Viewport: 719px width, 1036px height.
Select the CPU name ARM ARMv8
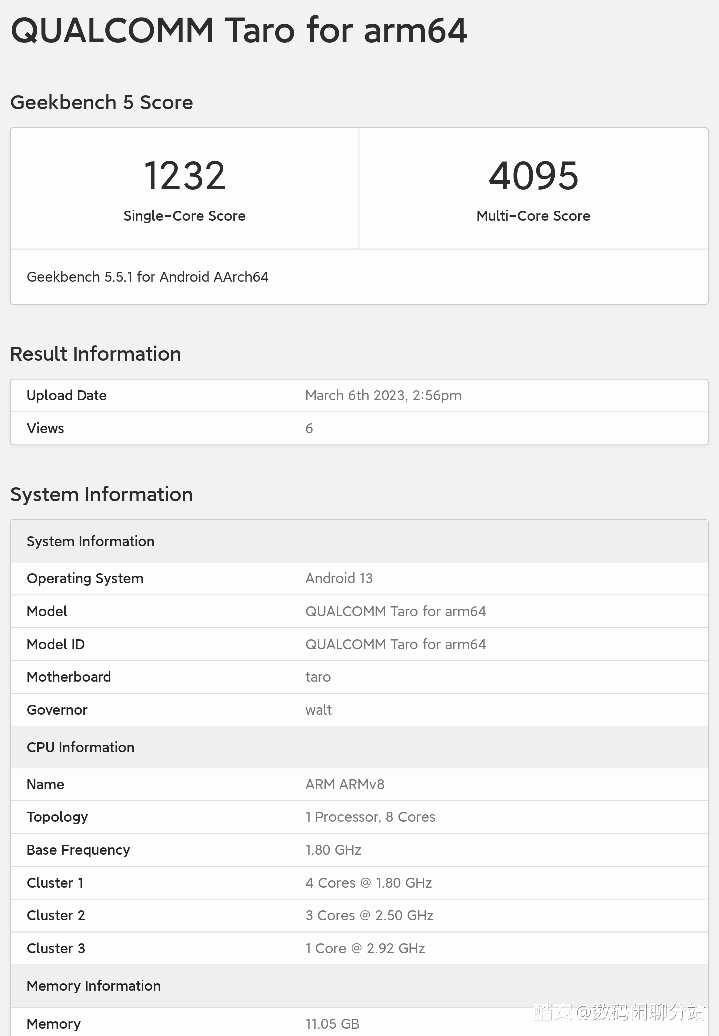coord(344,784)
